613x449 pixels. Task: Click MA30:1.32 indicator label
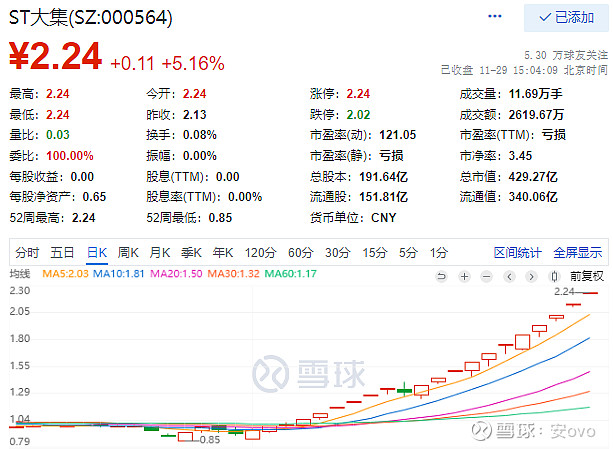(x=233, y=274)
